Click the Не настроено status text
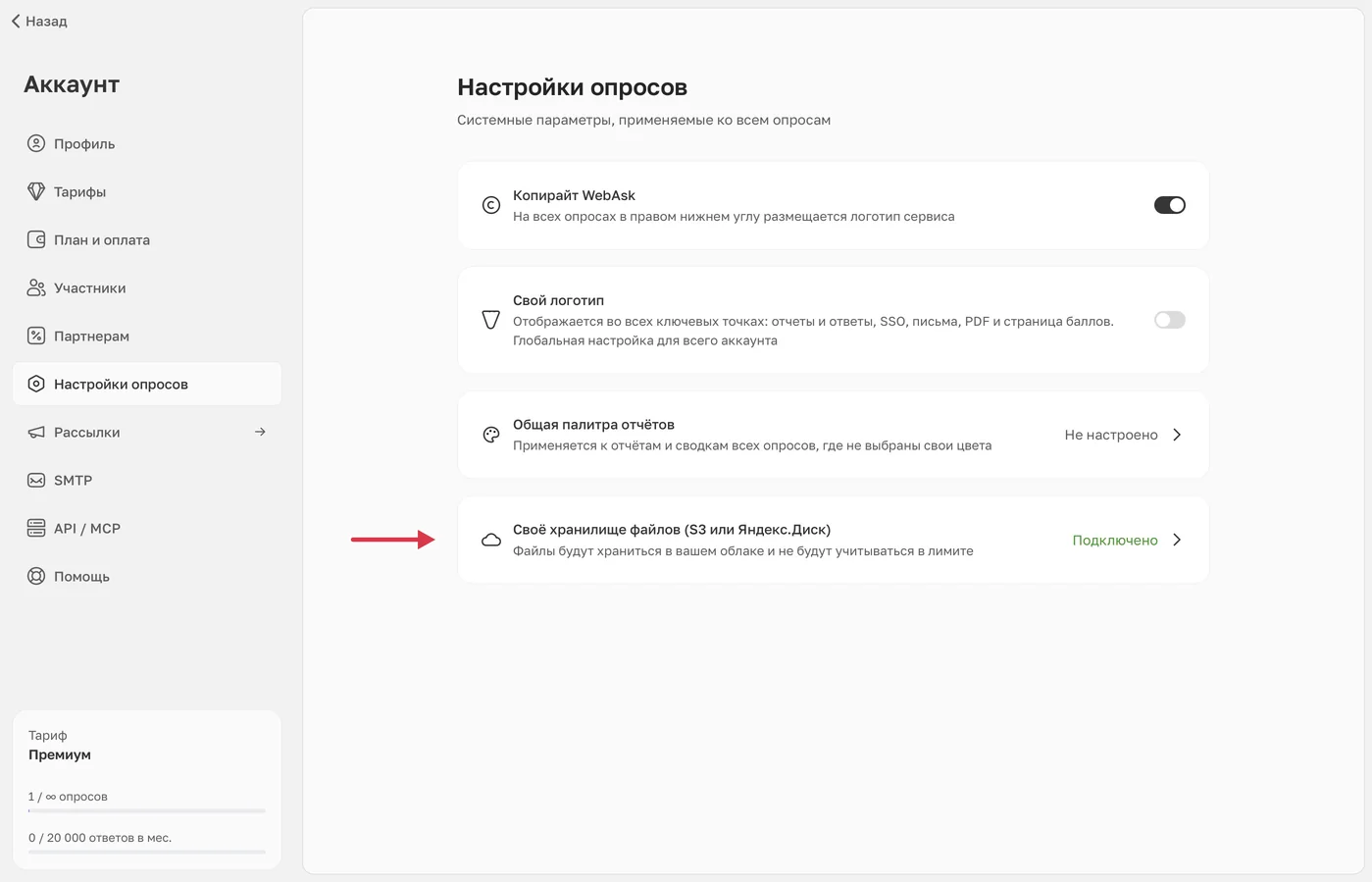Image resolution: width=1372 pixels, height=882 pixels. click(1111, 435)
